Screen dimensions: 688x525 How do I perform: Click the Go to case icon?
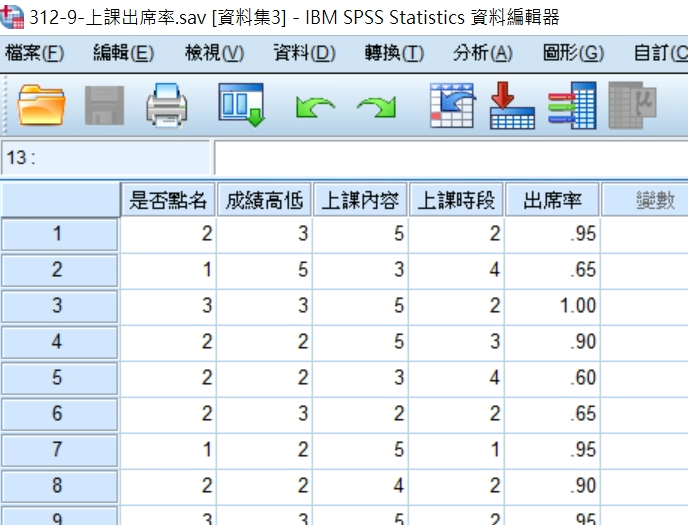(x=451, y=105)
